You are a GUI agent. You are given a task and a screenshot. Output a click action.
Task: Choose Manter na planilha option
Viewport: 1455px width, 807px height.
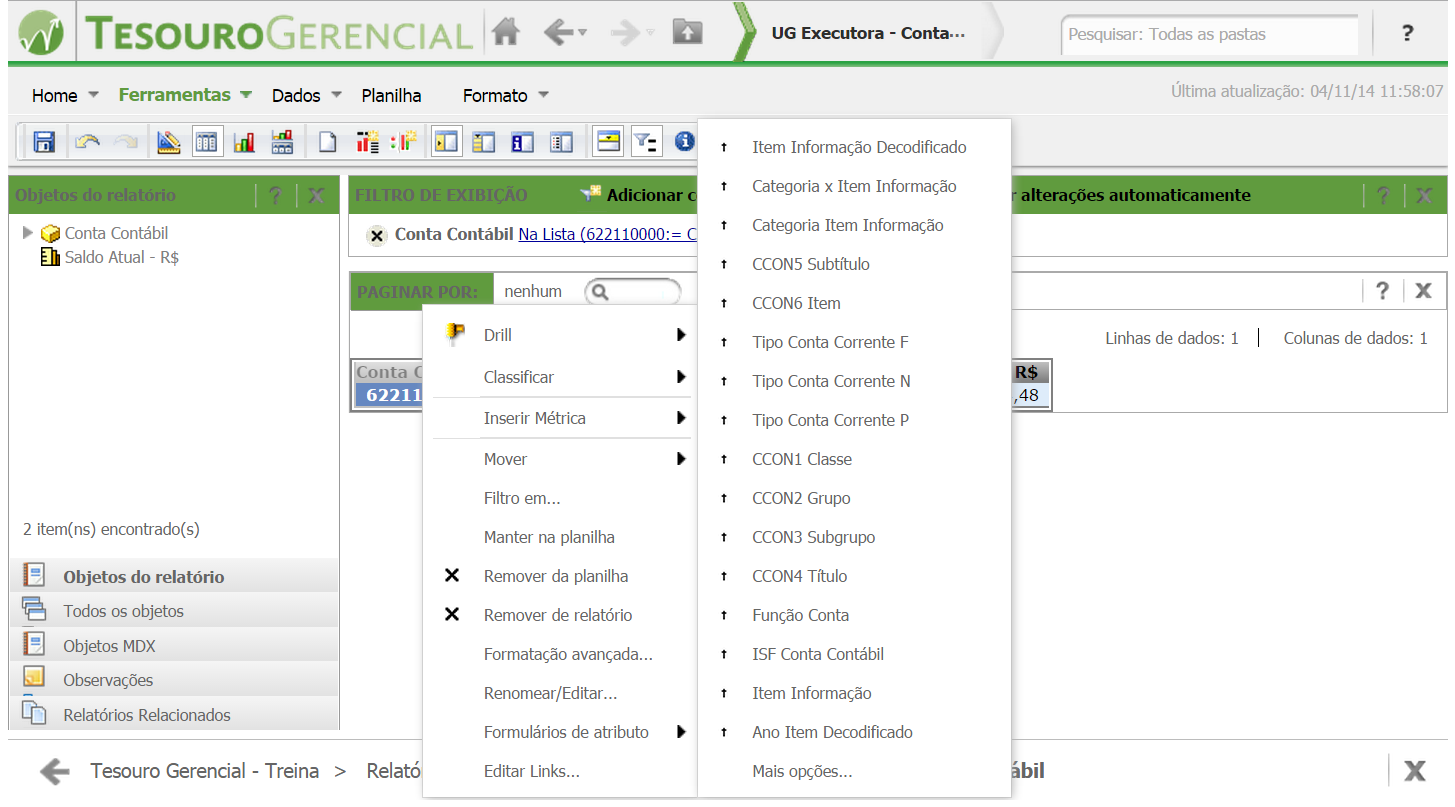pos(549,537)
